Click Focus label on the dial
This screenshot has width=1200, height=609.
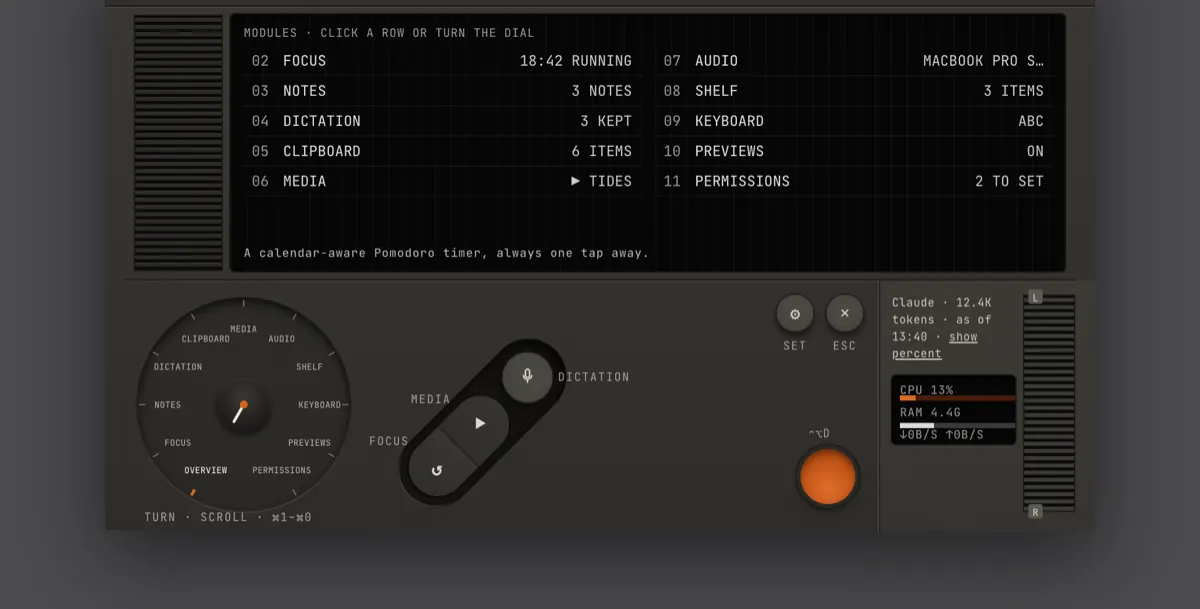[177, 443]
